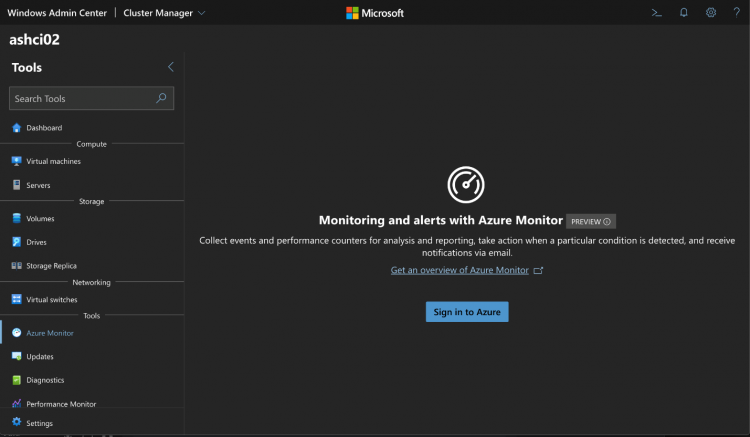The width and height of the screenshot is (750, 437).
Task: Open the PowerShell console icon
Action: [x=657, y=13]
